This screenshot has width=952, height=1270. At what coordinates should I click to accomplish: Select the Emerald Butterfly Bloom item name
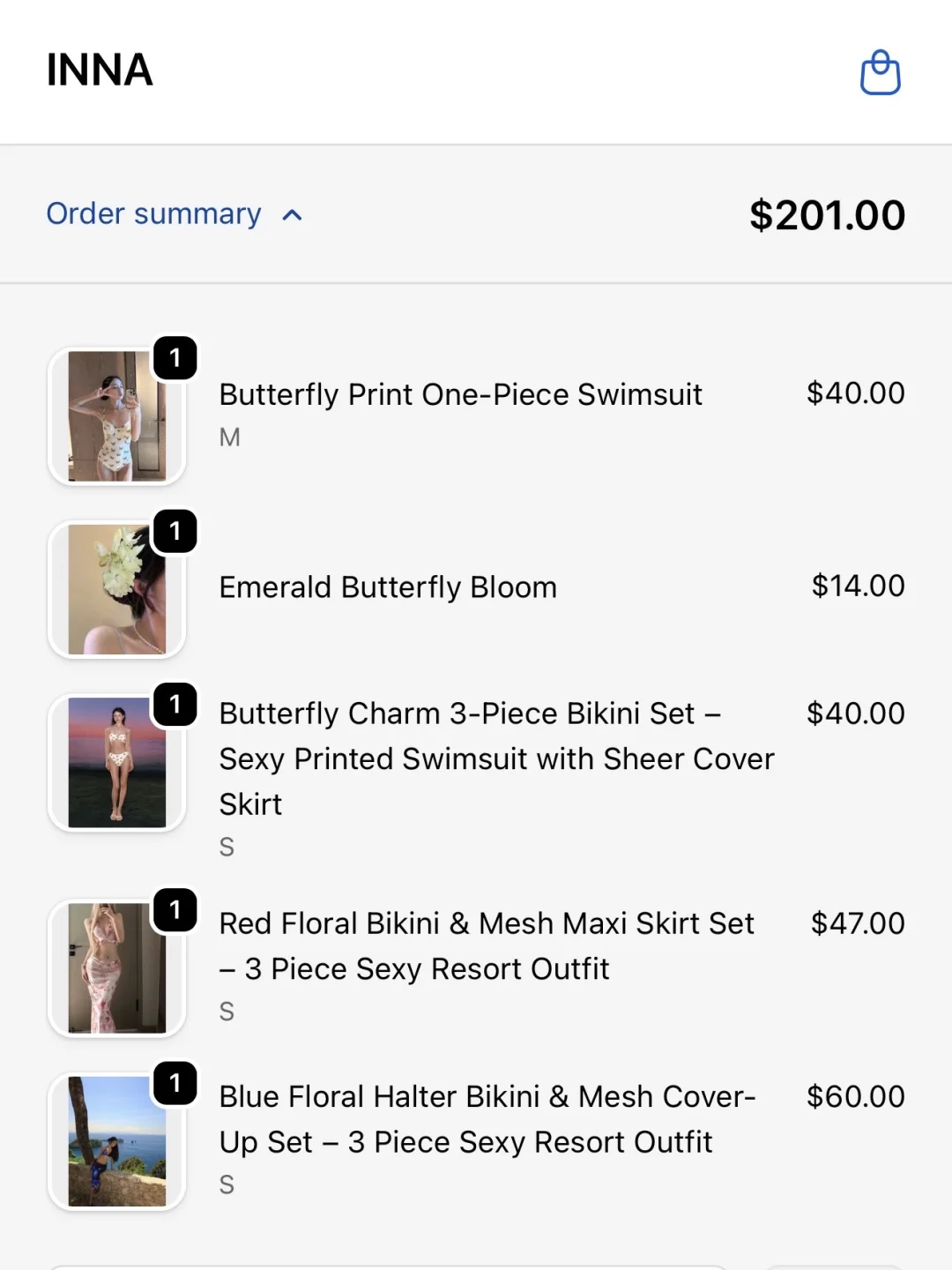388,587
